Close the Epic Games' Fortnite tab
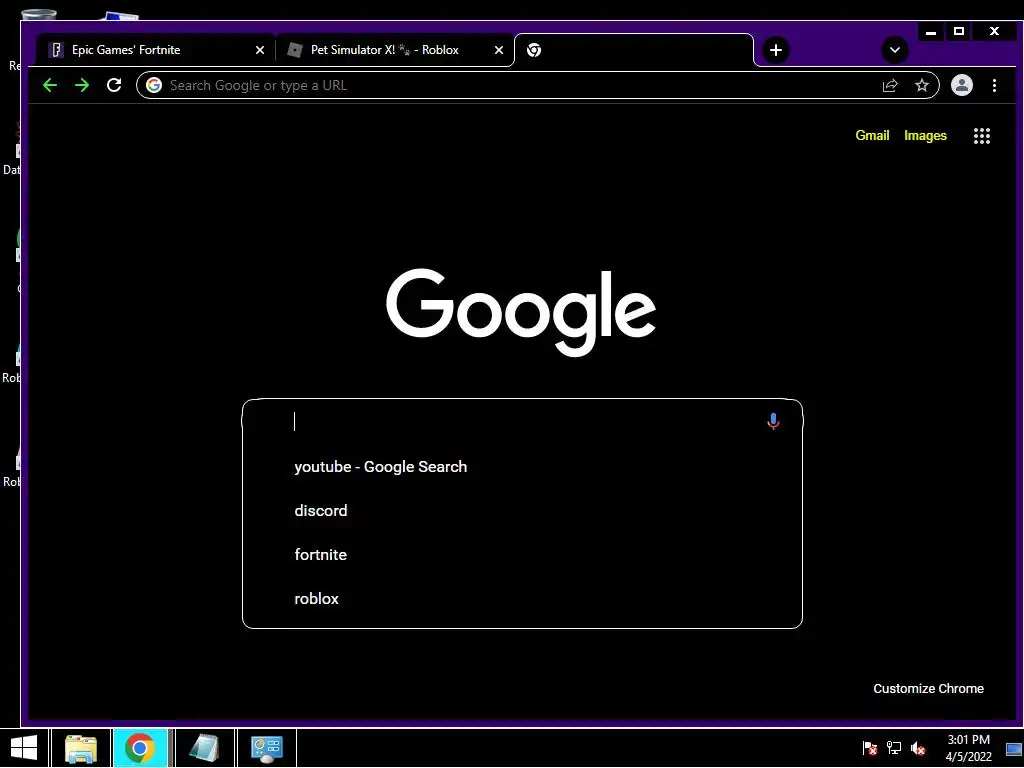 pyautogui.click(x=260, y=50)
